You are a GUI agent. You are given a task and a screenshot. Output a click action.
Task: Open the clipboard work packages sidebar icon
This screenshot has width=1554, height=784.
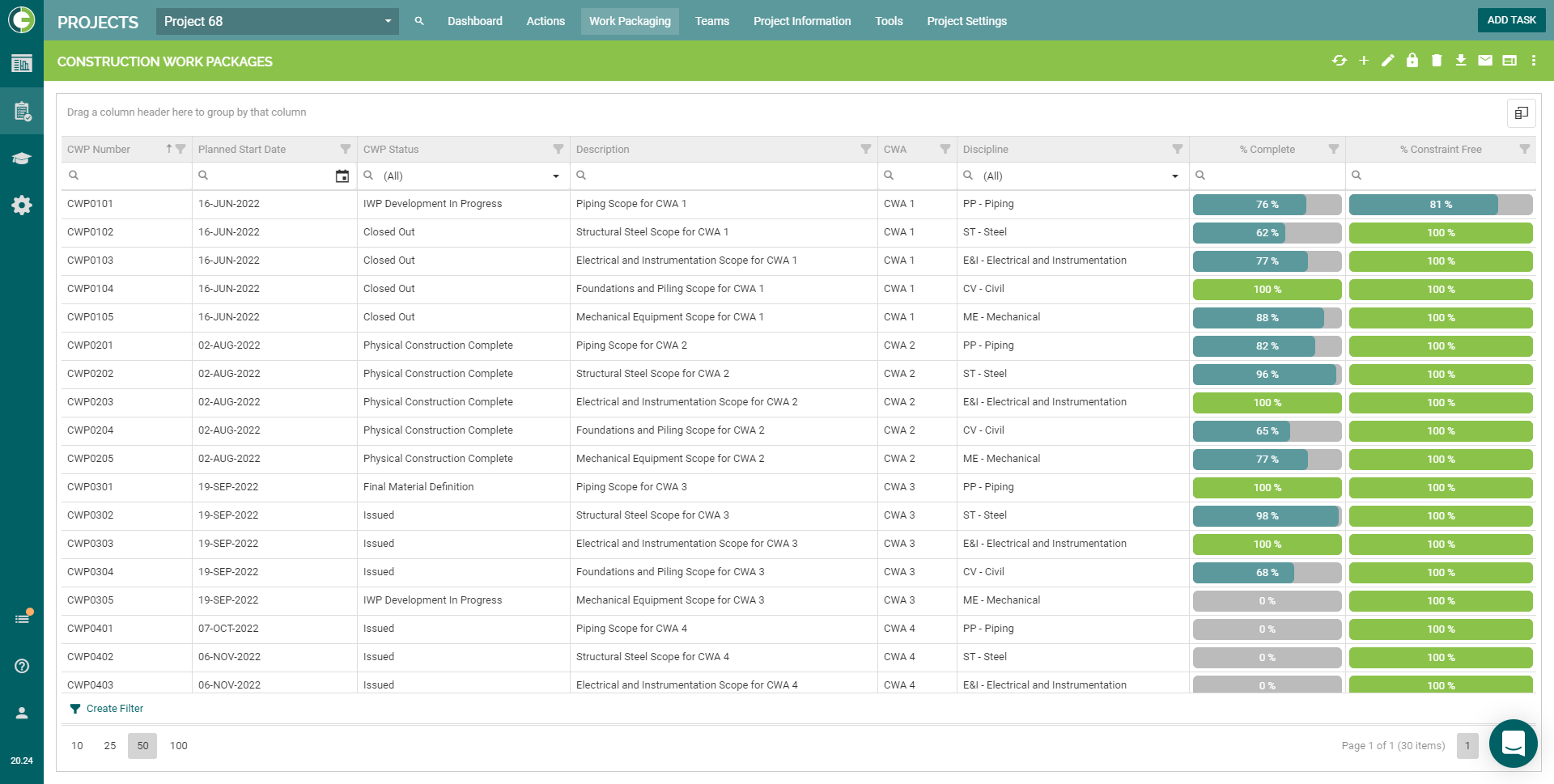pyautogui.click(x=22, y=112)
